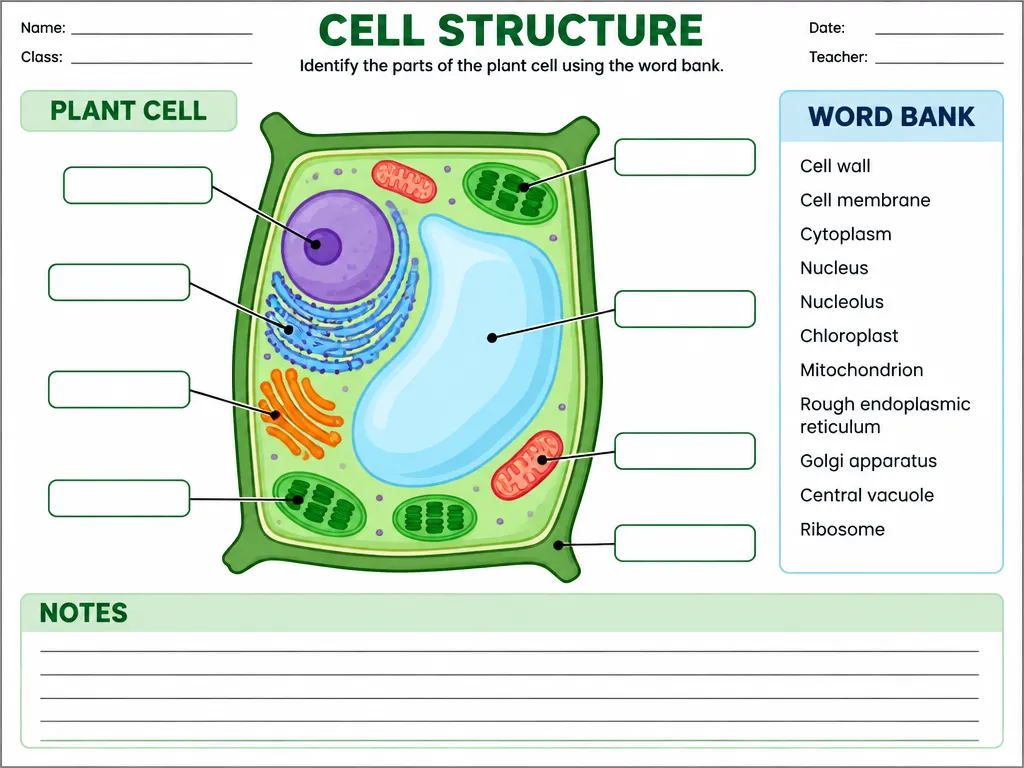Select the left-side label box pointing to a chloroplast

tap(119, 498)
